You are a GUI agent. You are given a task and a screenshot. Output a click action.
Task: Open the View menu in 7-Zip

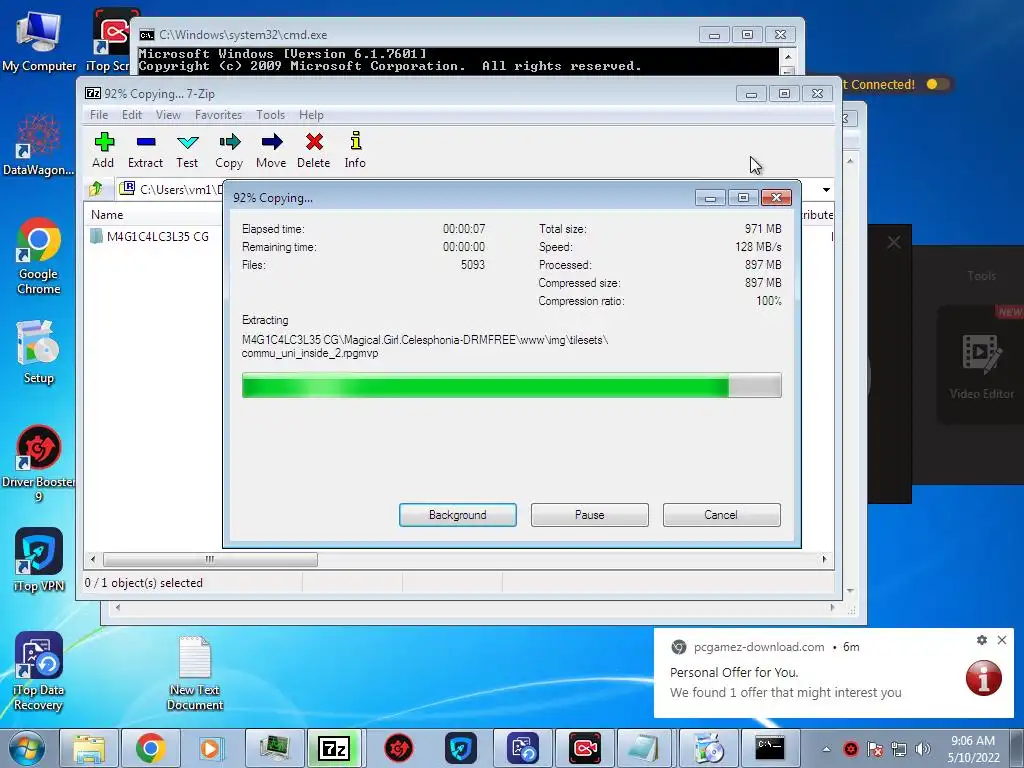tap(168, 115)
